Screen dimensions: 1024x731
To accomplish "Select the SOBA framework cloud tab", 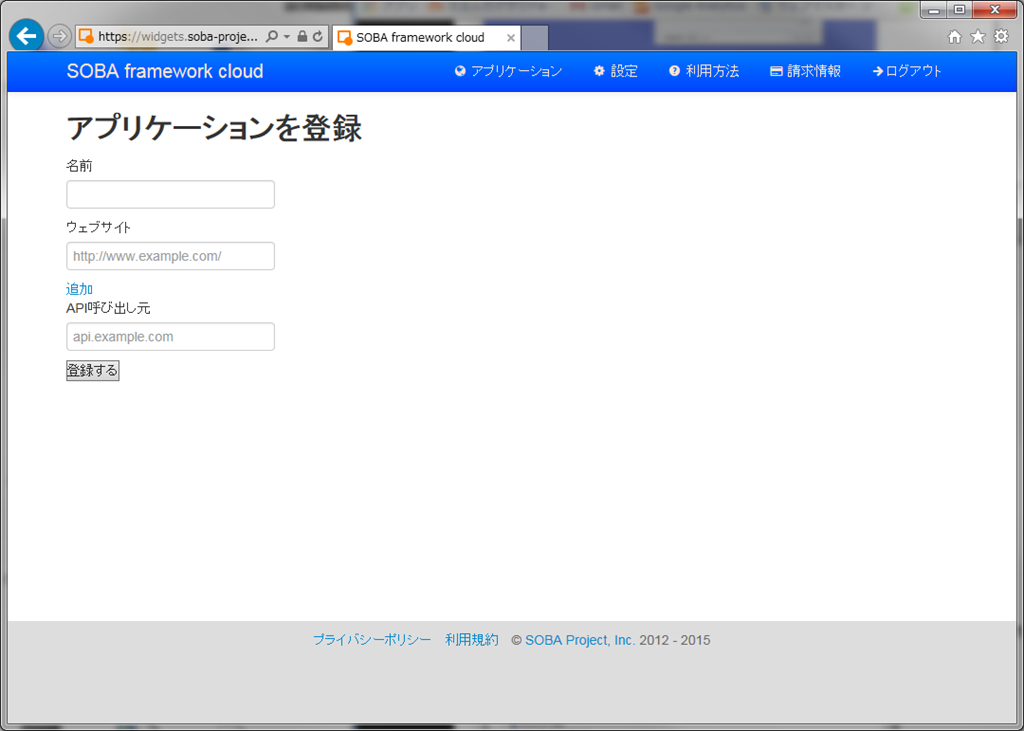I will (426, 38).
